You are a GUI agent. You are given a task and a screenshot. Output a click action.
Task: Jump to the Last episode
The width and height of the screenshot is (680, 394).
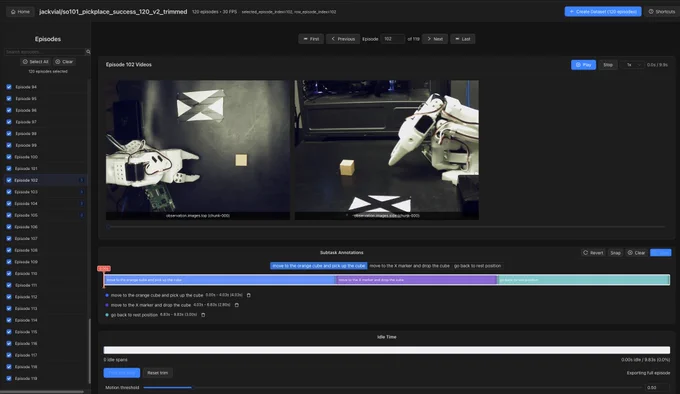[463, 39]
